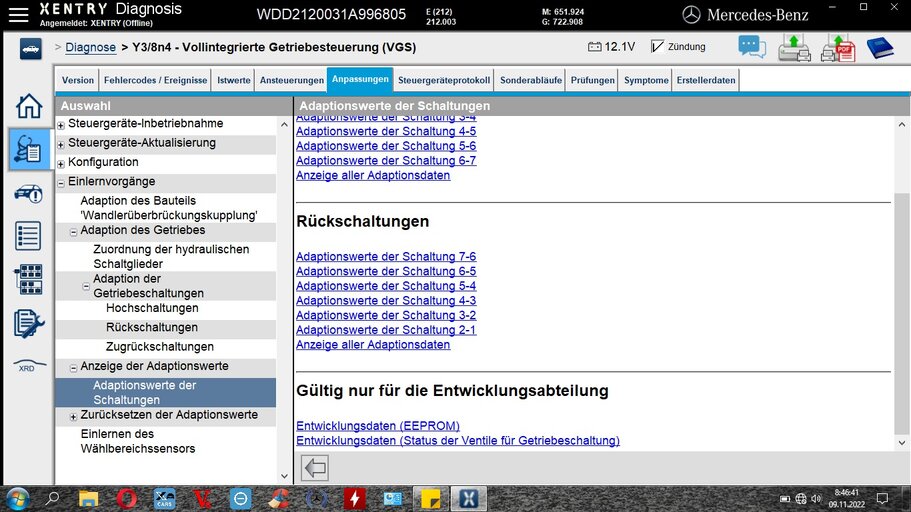Open the vehicle warning sidebar icon
This screenshot has height=512, width=911.
tap(28, 194)
